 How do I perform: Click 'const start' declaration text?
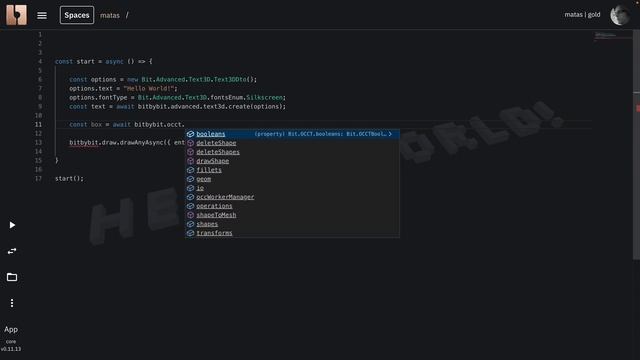pyautogui.click(x=75, y=62)
